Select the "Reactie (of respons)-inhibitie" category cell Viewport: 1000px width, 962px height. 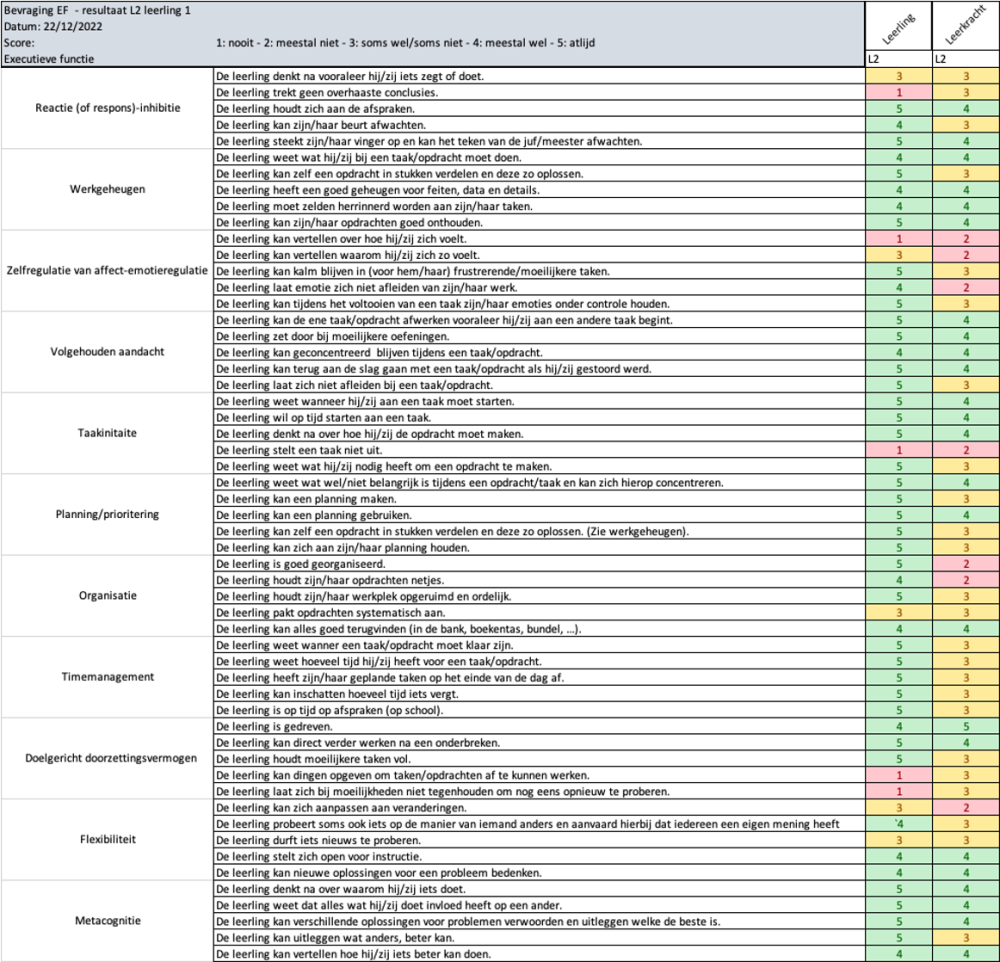click(107, 108)
